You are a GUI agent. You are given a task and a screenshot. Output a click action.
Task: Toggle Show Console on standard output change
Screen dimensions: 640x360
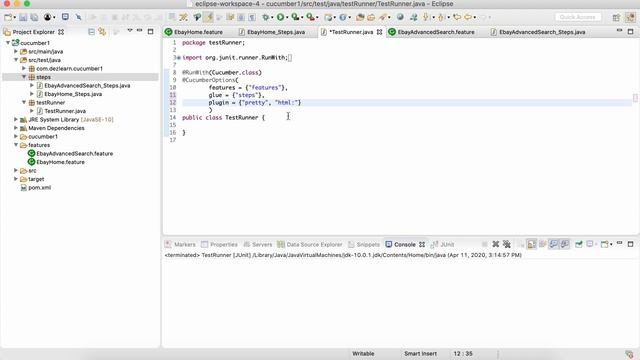click(553, 244)
